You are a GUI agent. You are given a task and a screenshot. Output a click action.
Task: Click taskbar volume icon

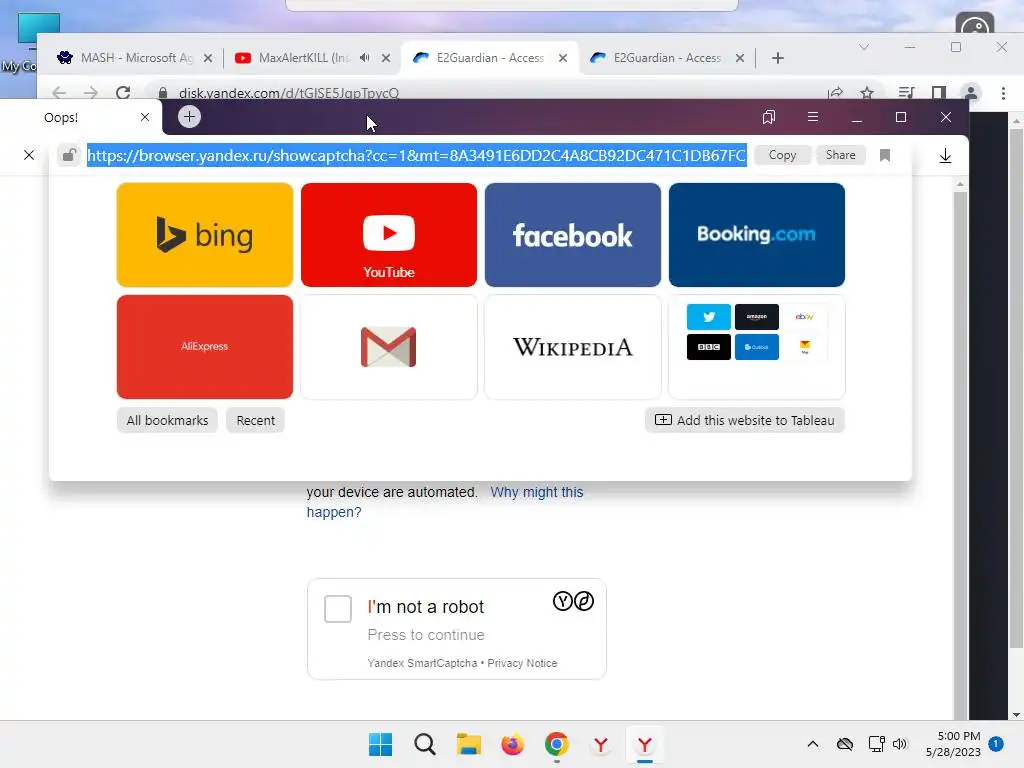click(x=900, y=744)
